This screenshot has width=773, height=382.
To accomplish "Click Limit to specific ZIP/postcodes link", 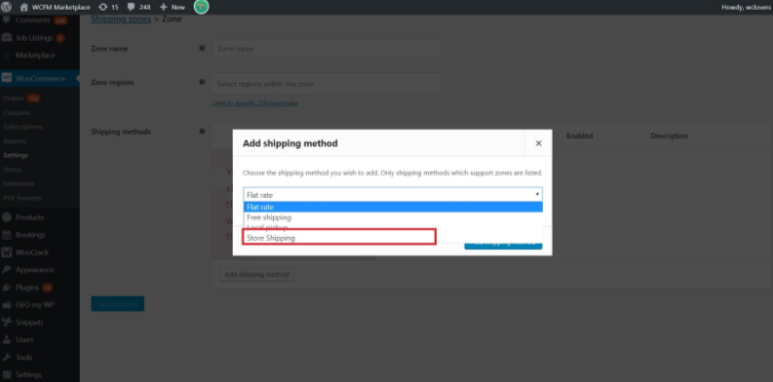I will click(255, 104).
